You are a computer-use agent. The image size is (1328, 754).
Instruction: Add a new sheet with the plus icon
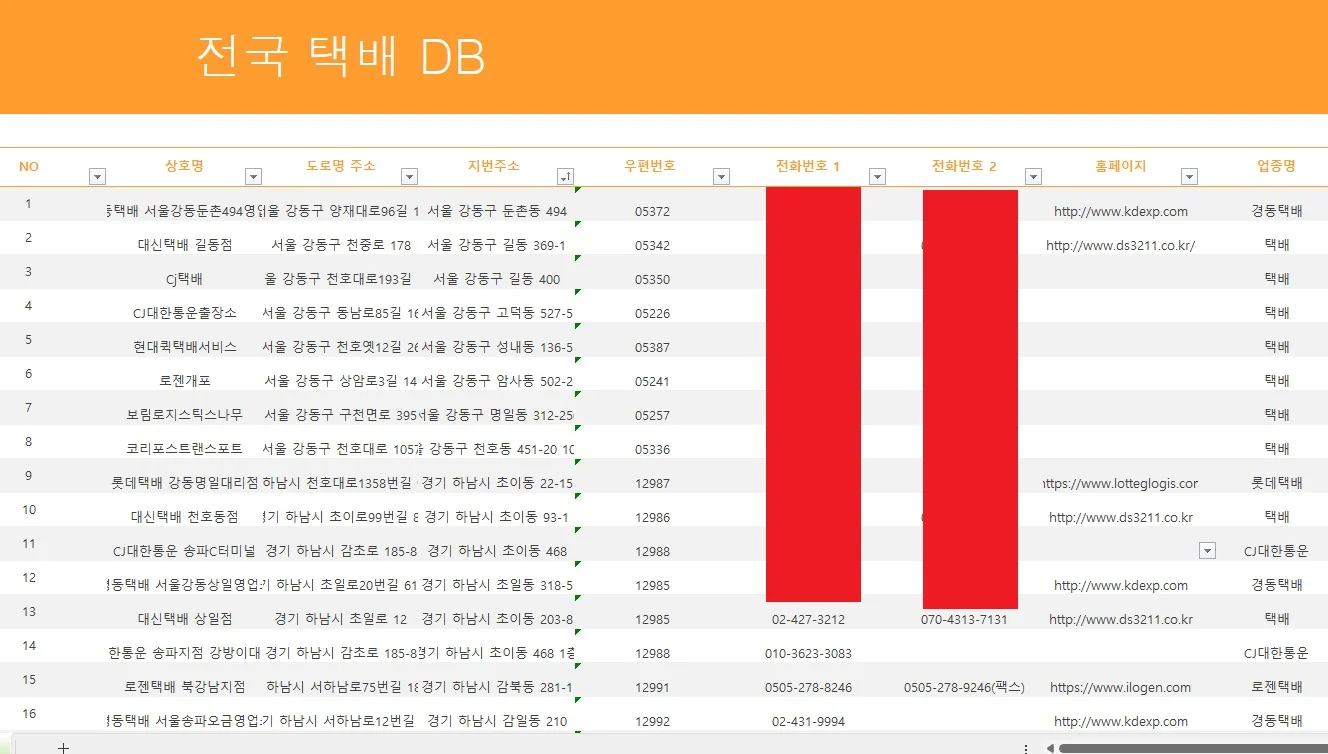63,747
